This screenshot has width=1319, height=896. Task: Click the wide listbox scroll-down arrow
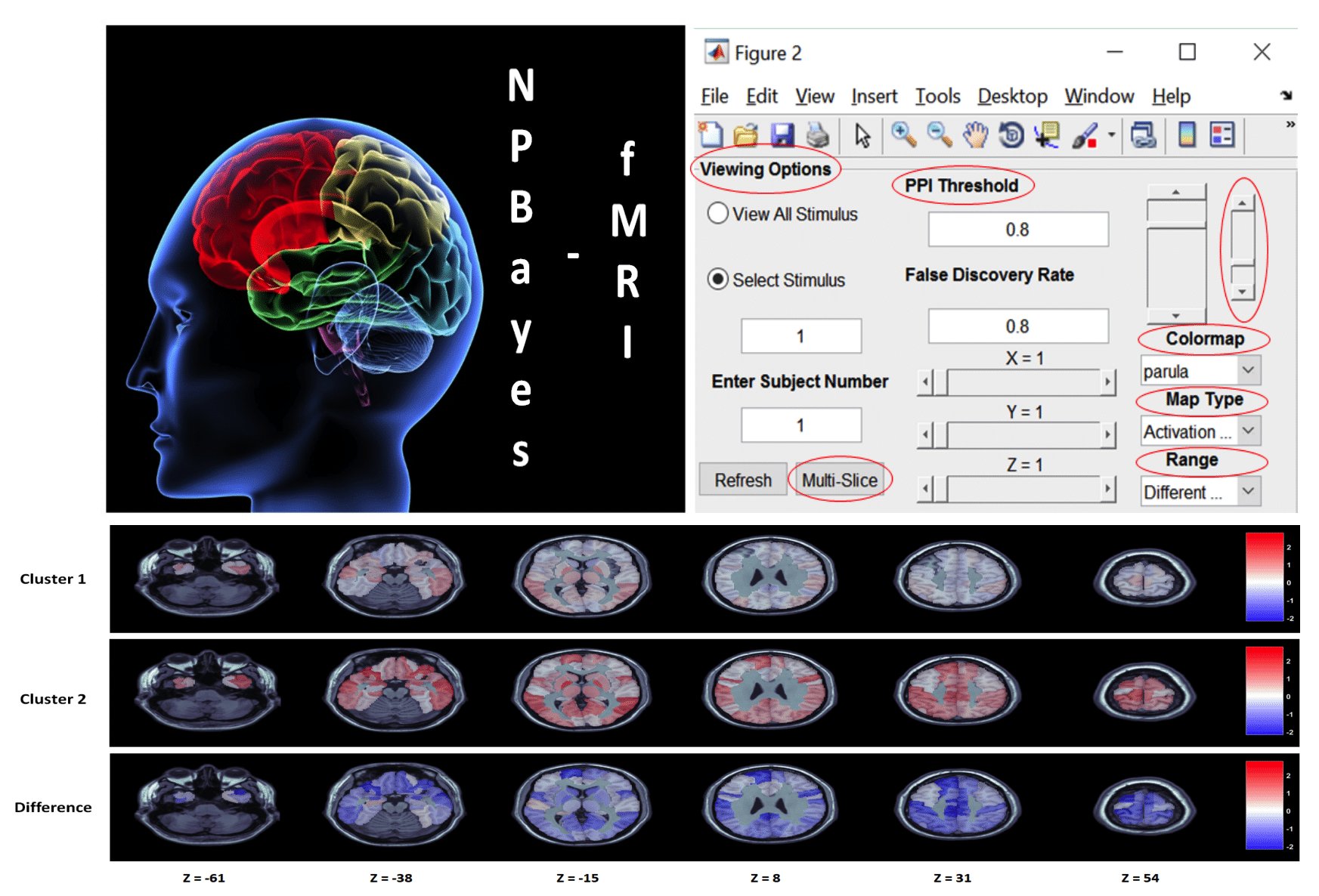click(1176, 316)
